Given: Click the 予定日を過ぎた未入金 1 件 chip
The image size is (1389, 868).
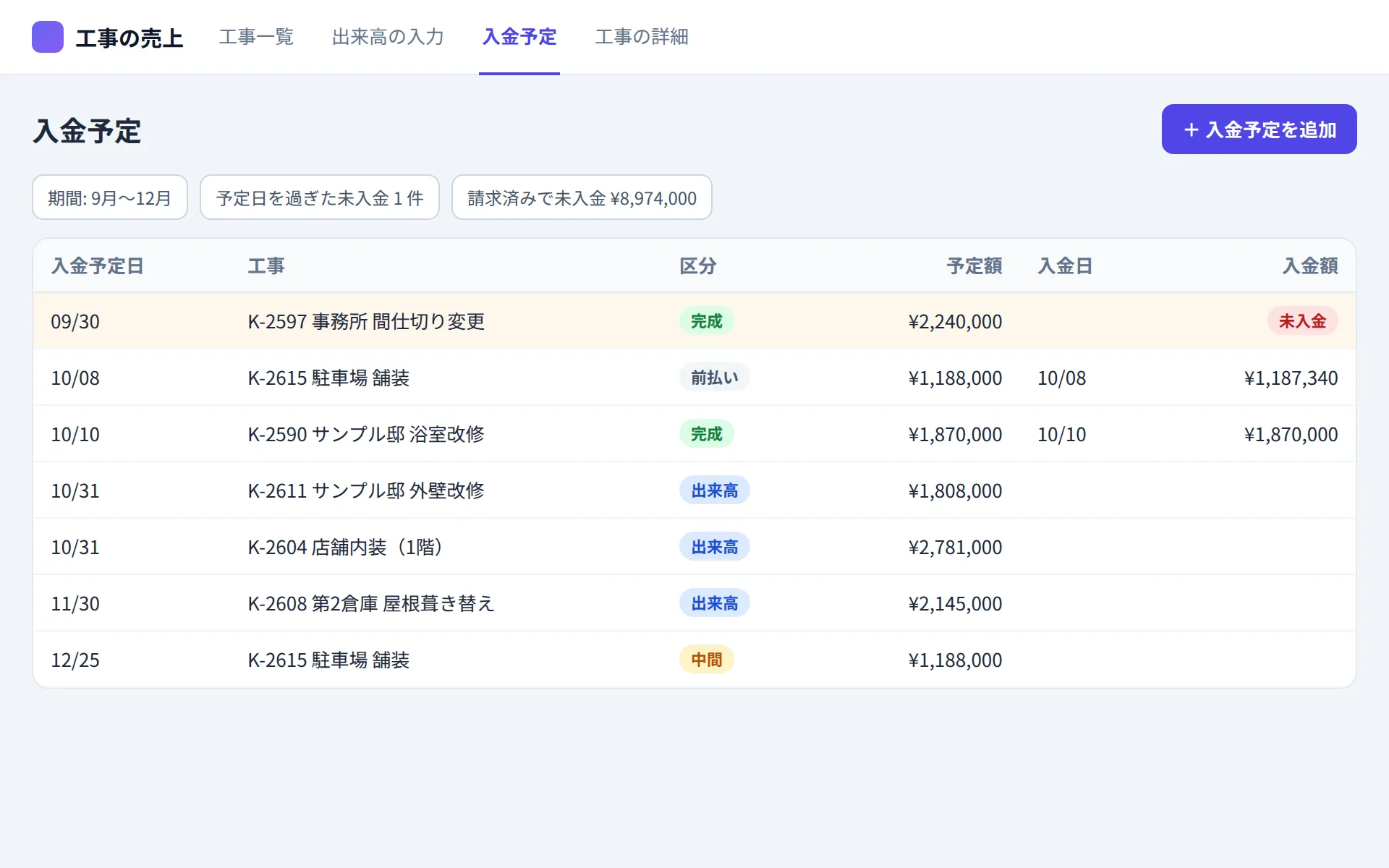Looking at the screenshot, I should pyautogui.click(x=320, y=197).
